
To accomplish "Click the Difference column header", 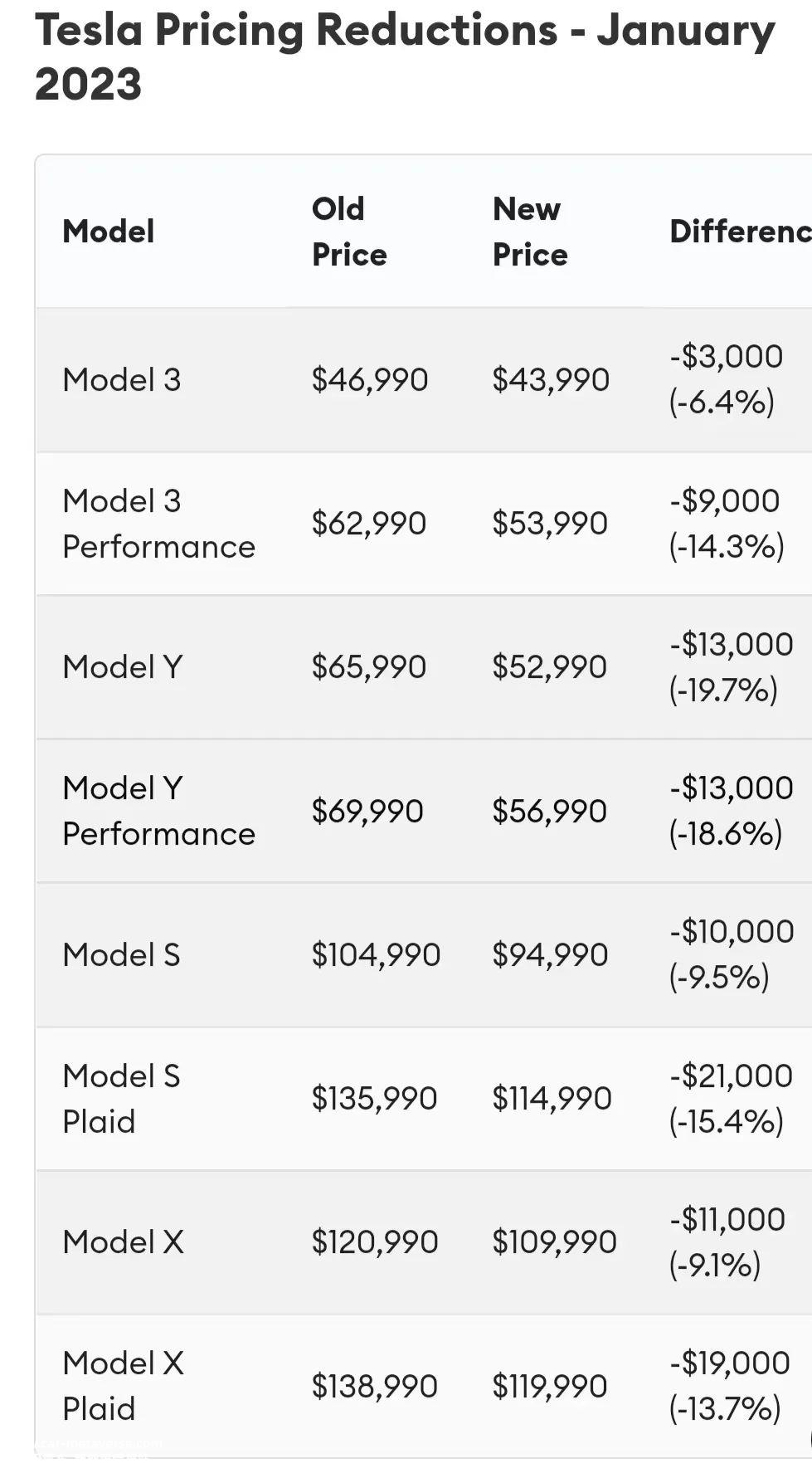I will pyautogui.click(x=741, y=232).
